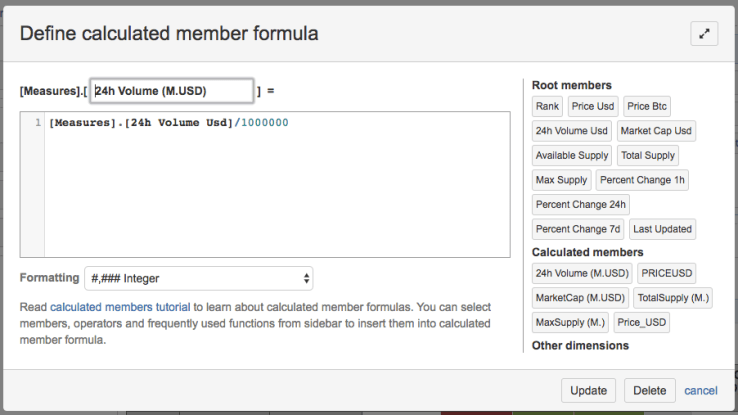Insert the Rank root member
The width and height of the screenshot is (738, 415).
pyautogui.click(x=547, y=106)
